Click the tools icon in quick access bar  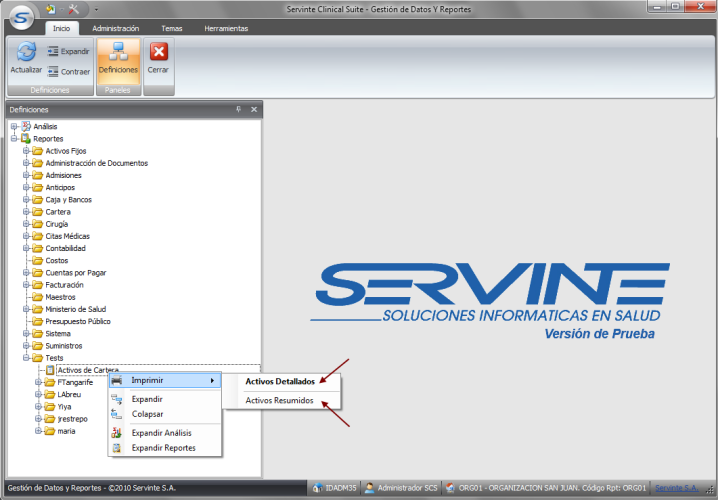coord(73,8)
